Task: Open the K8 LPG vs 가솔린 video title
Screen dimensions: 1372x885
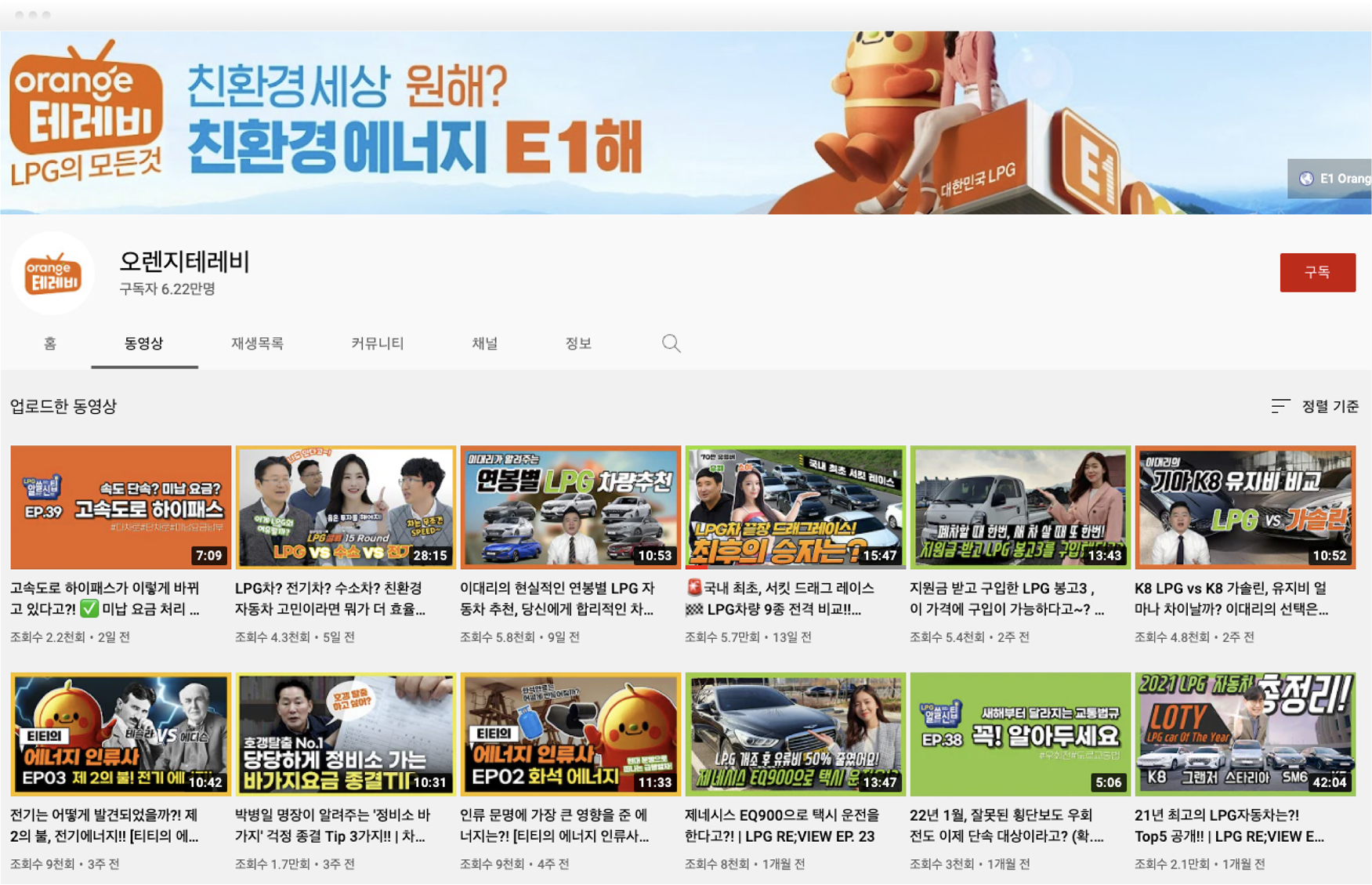Action: click(x=1246, y=600)
